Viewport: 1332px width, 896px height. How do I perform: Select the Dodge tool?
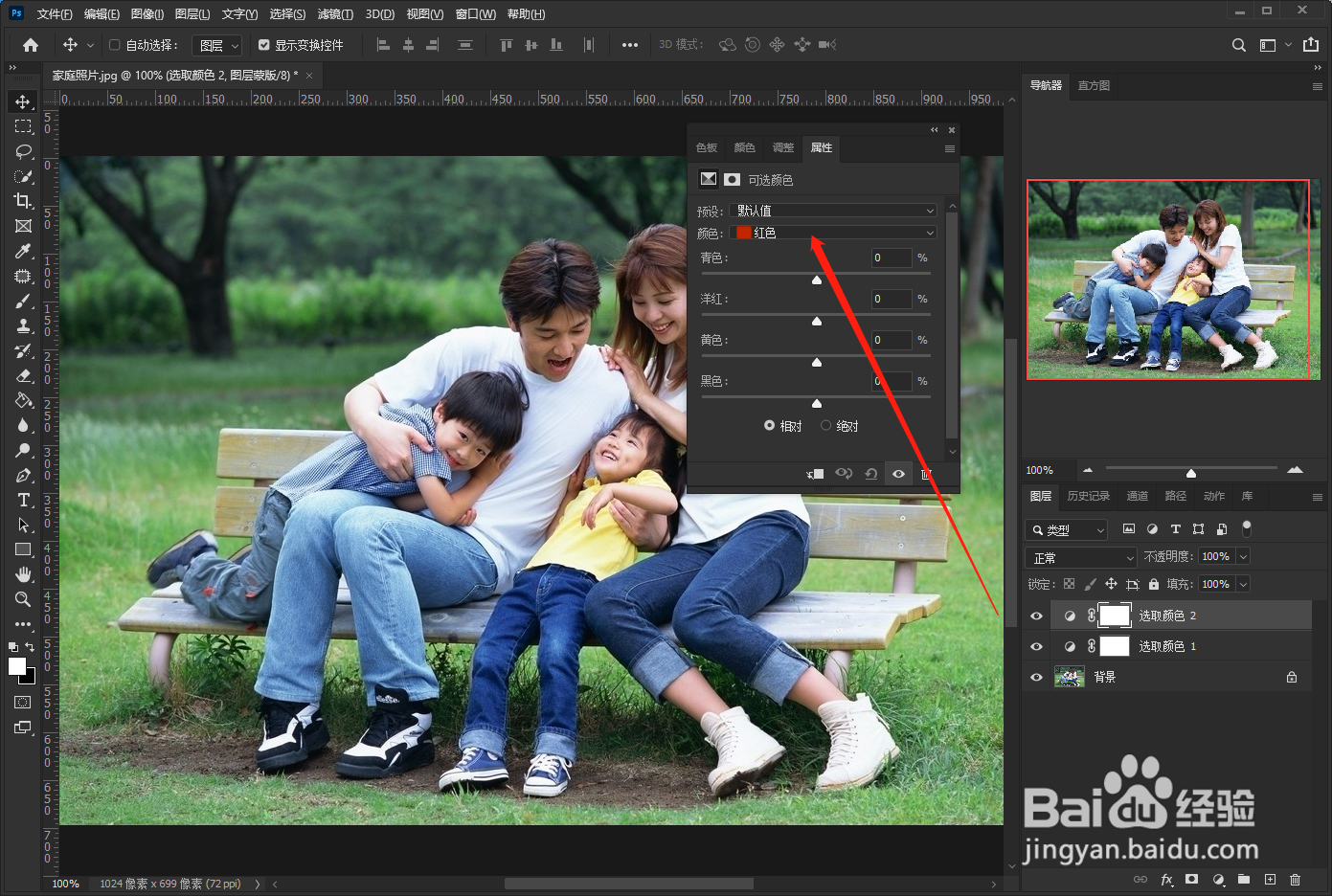23,450
